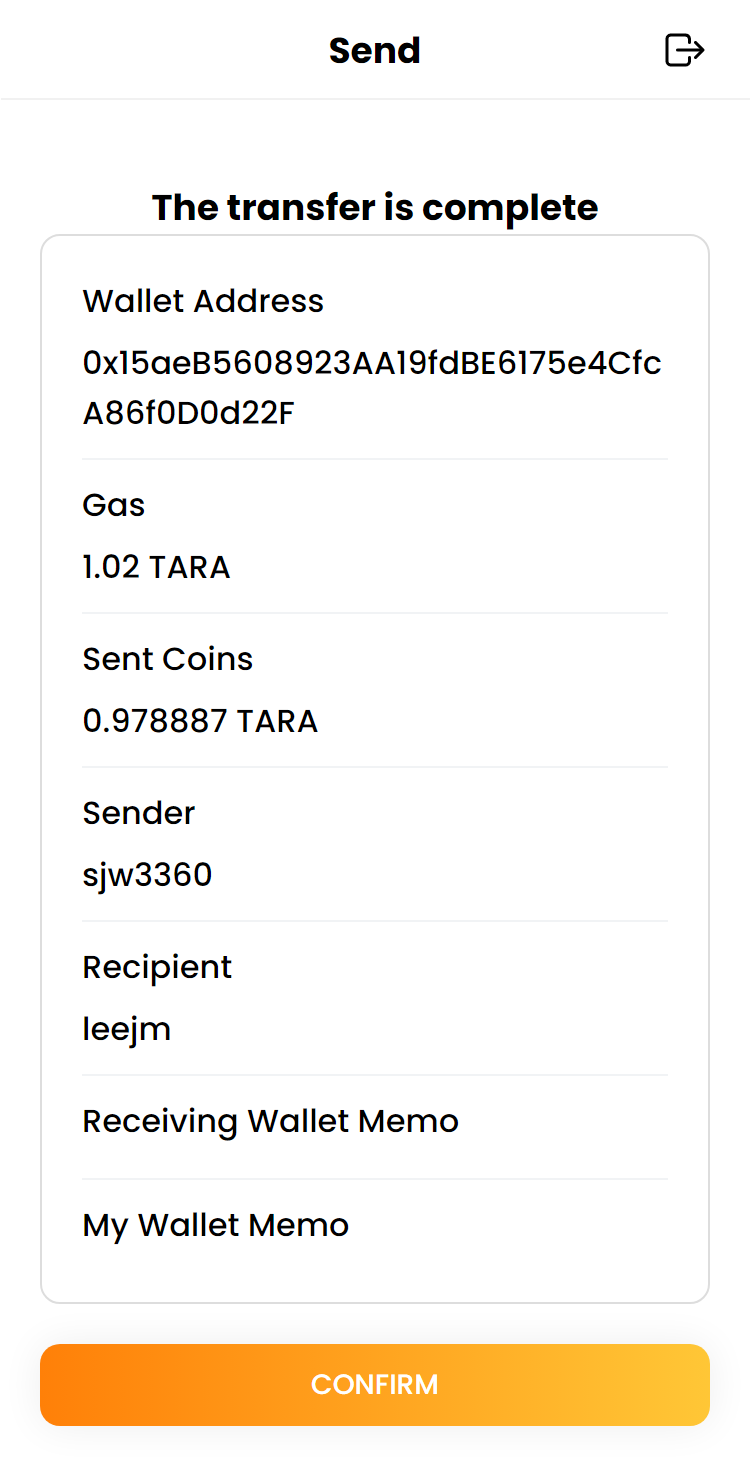Viewport: 750px width, 1458px height.
Task: Click the Send page title
Action: [375, 51]
